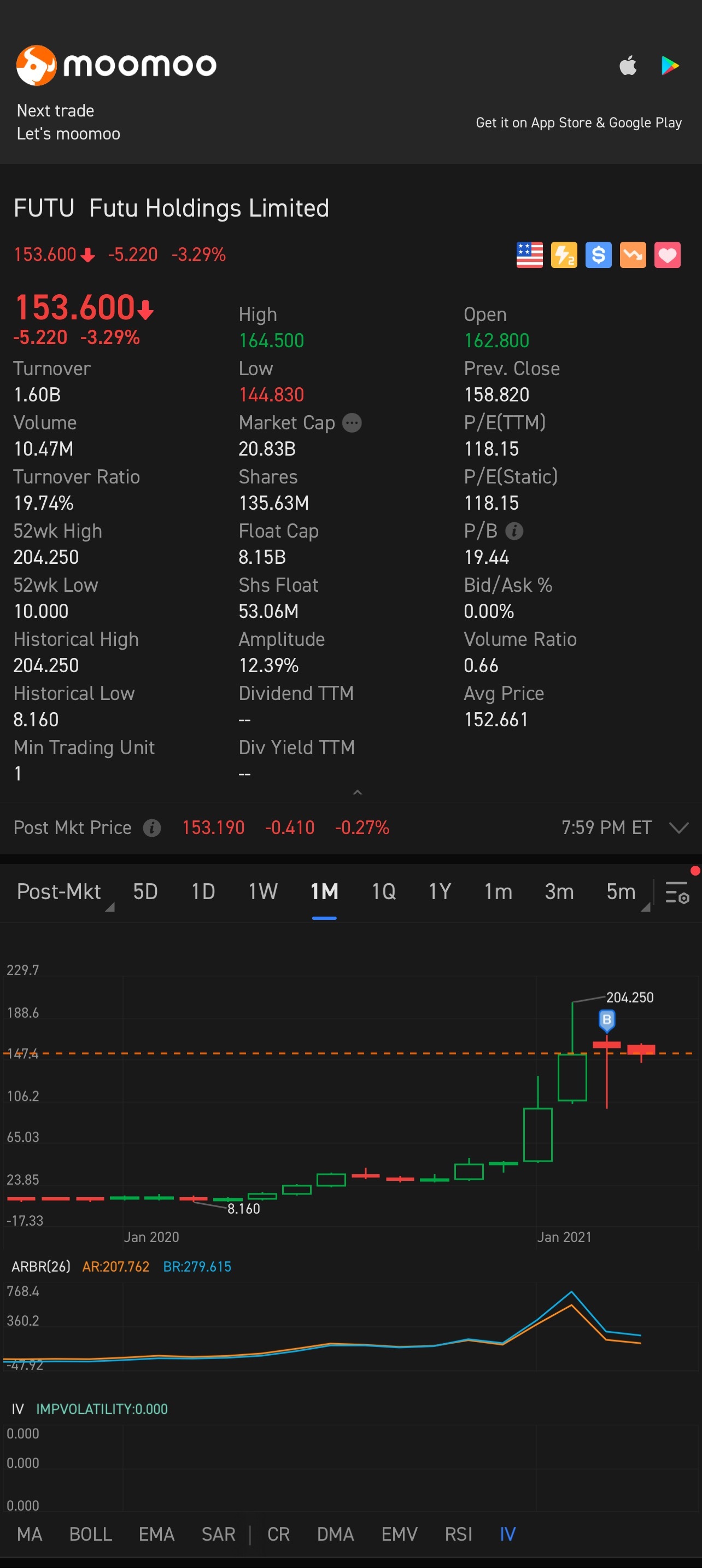
Task: Tap the Amplitude value 12.39%
Action: pyautogui.click(x=268, y=665)
